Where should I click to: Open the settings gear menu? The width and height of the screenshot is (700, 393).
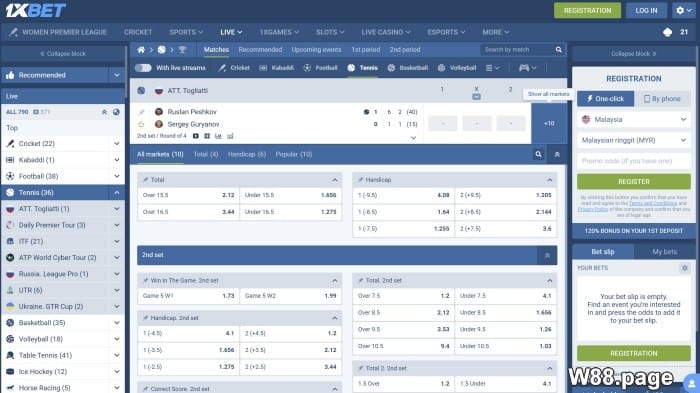tap(683, 10)
